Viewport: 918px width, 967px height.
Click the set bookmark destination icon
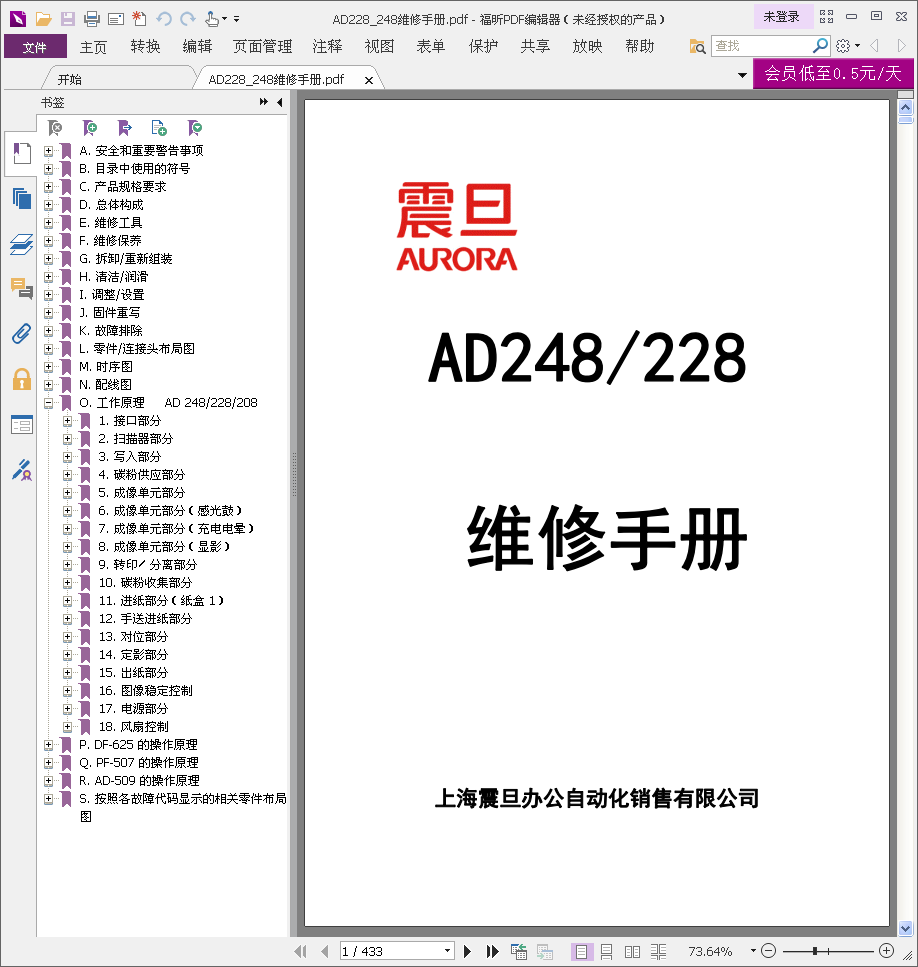125,128
